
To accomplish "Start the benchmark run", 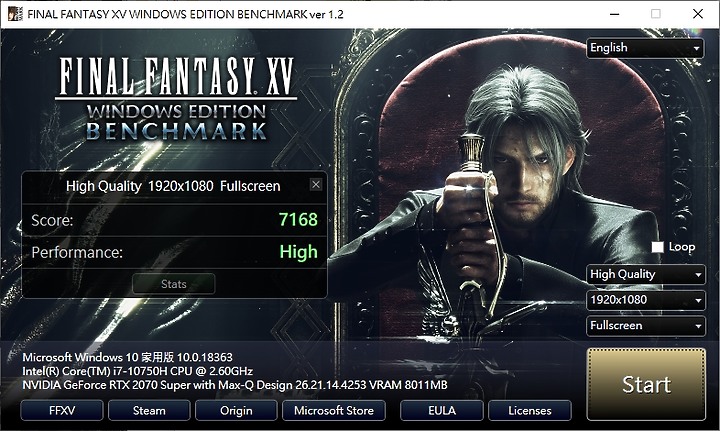I will tap(646, 384).
